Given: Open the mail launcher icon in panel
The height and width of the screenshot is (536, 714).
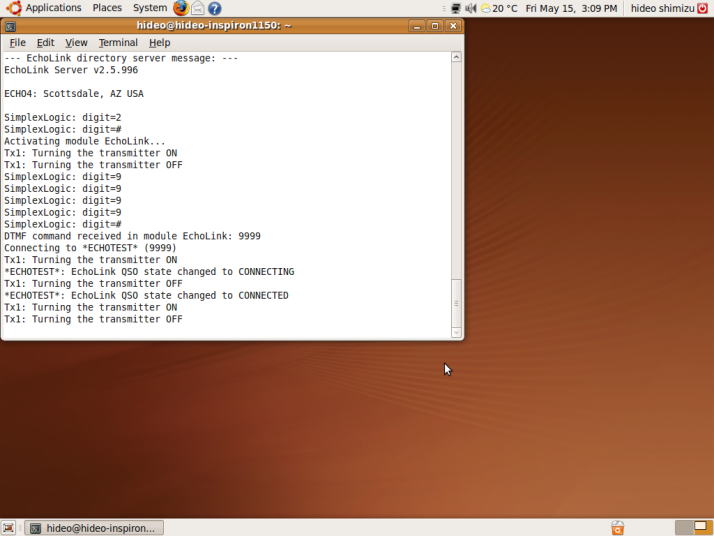Looking at the screenshot, I should click(198, 8).
